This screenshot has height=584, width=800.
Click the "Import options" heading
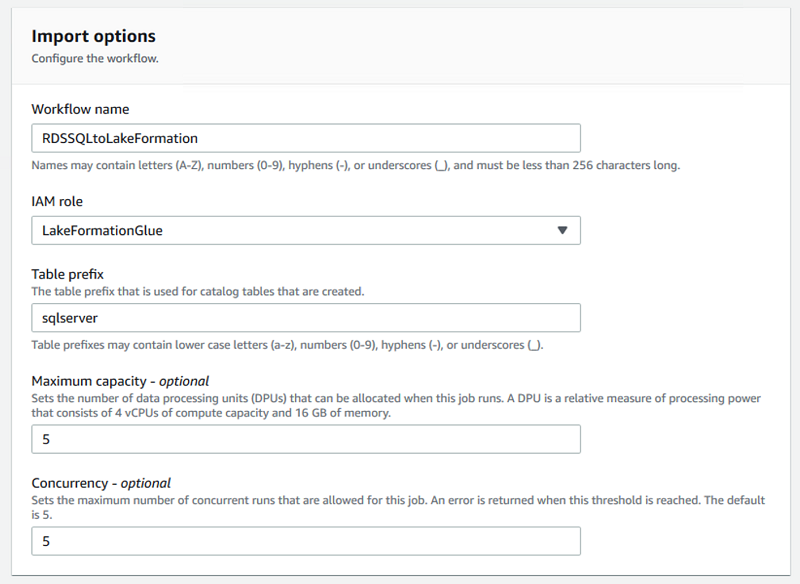point(94,36)
